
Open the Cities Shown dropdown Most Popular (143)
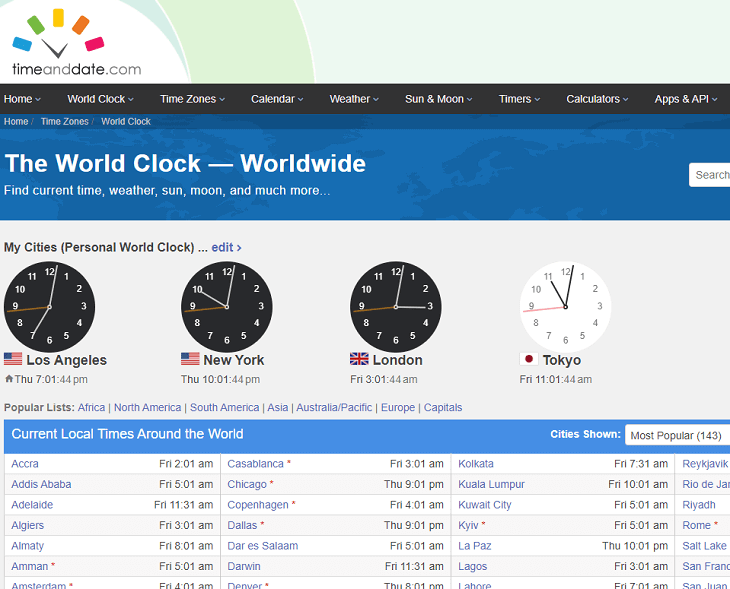tap(677, 435)
